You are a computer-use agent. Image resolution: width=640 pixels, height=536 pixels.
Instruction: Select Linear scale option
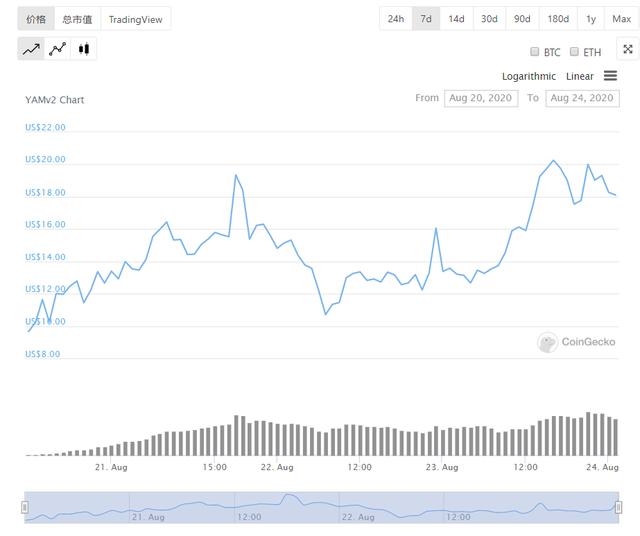[x=580, y=76]
